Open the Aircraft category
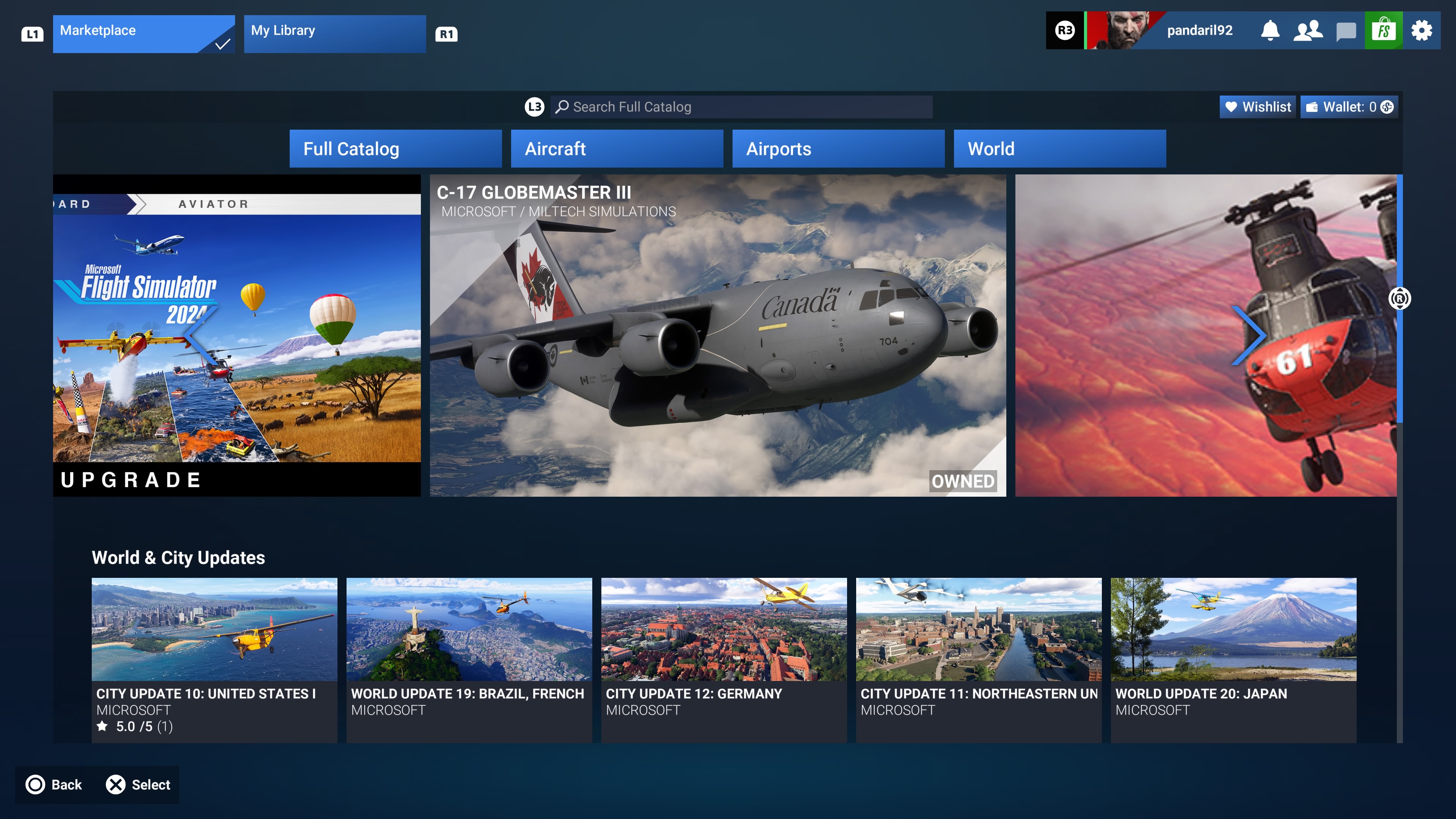Image resolution: width=1456 pixels, height=819 pixels. click(617, 149)
